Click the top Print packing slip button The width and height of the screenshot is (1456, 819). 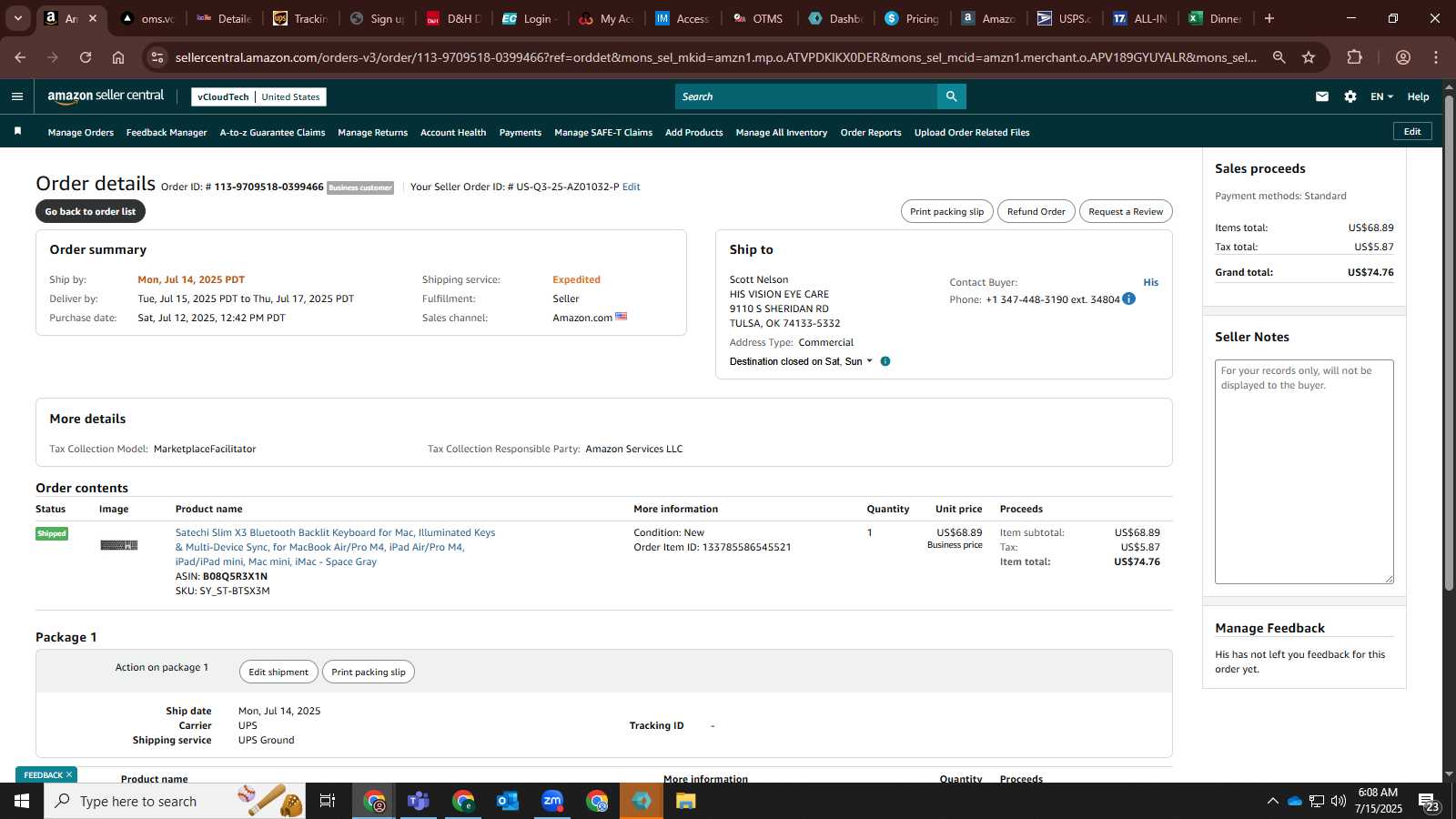(x=946, y=211)
